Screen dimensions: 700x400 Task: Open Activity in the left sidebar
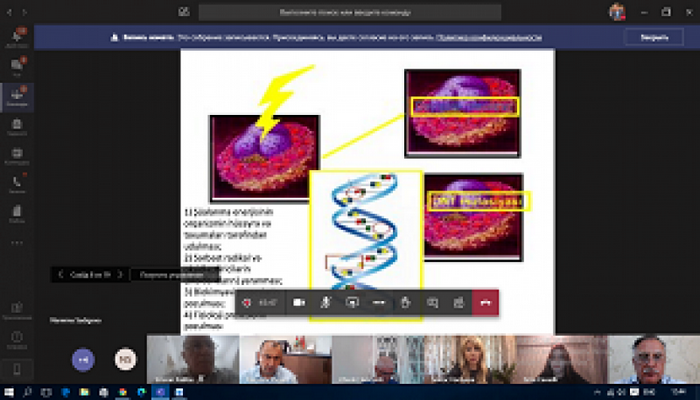(x=16, y=39)
